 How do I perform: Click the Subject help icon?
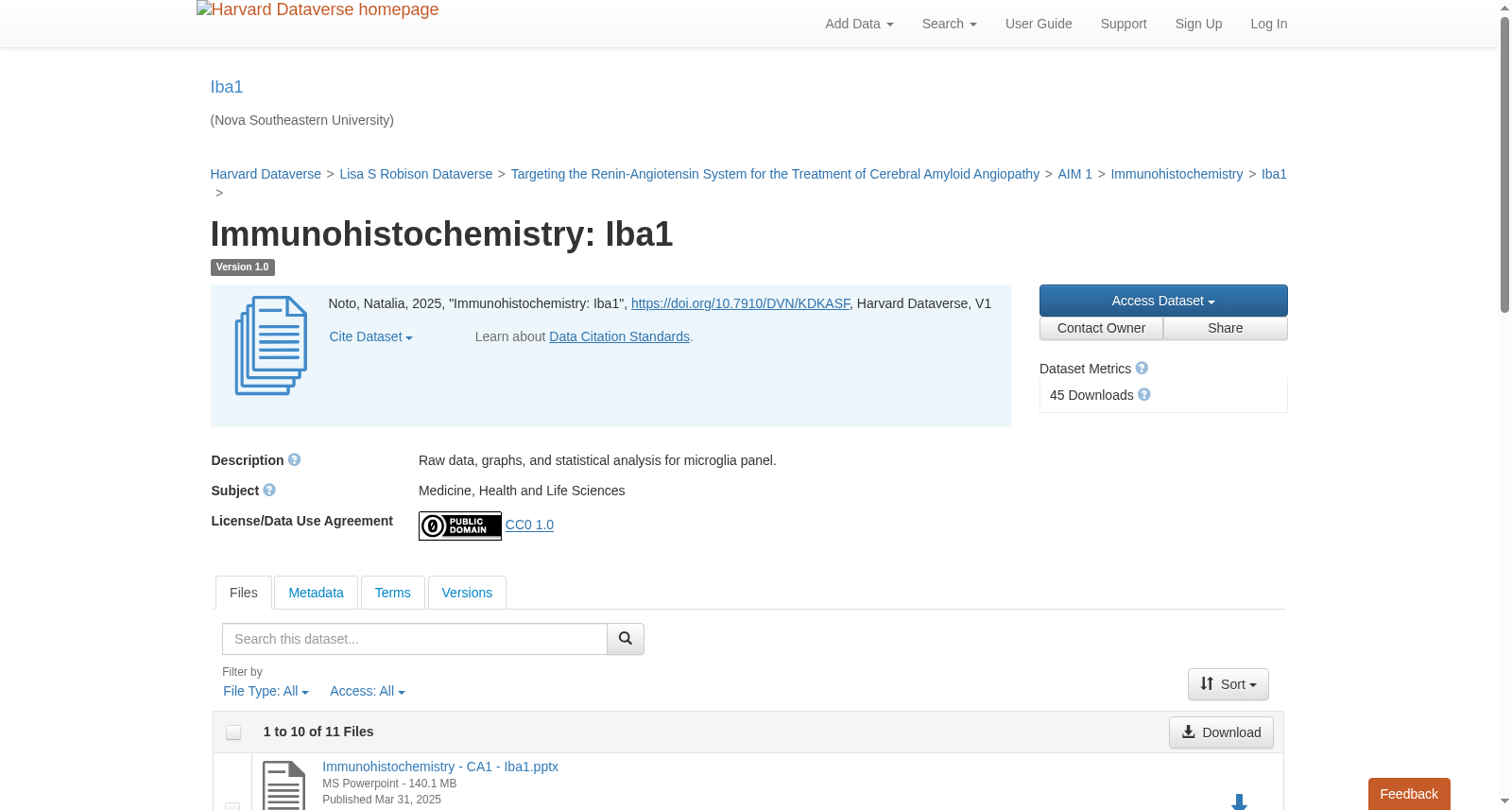tap(269, 490)
